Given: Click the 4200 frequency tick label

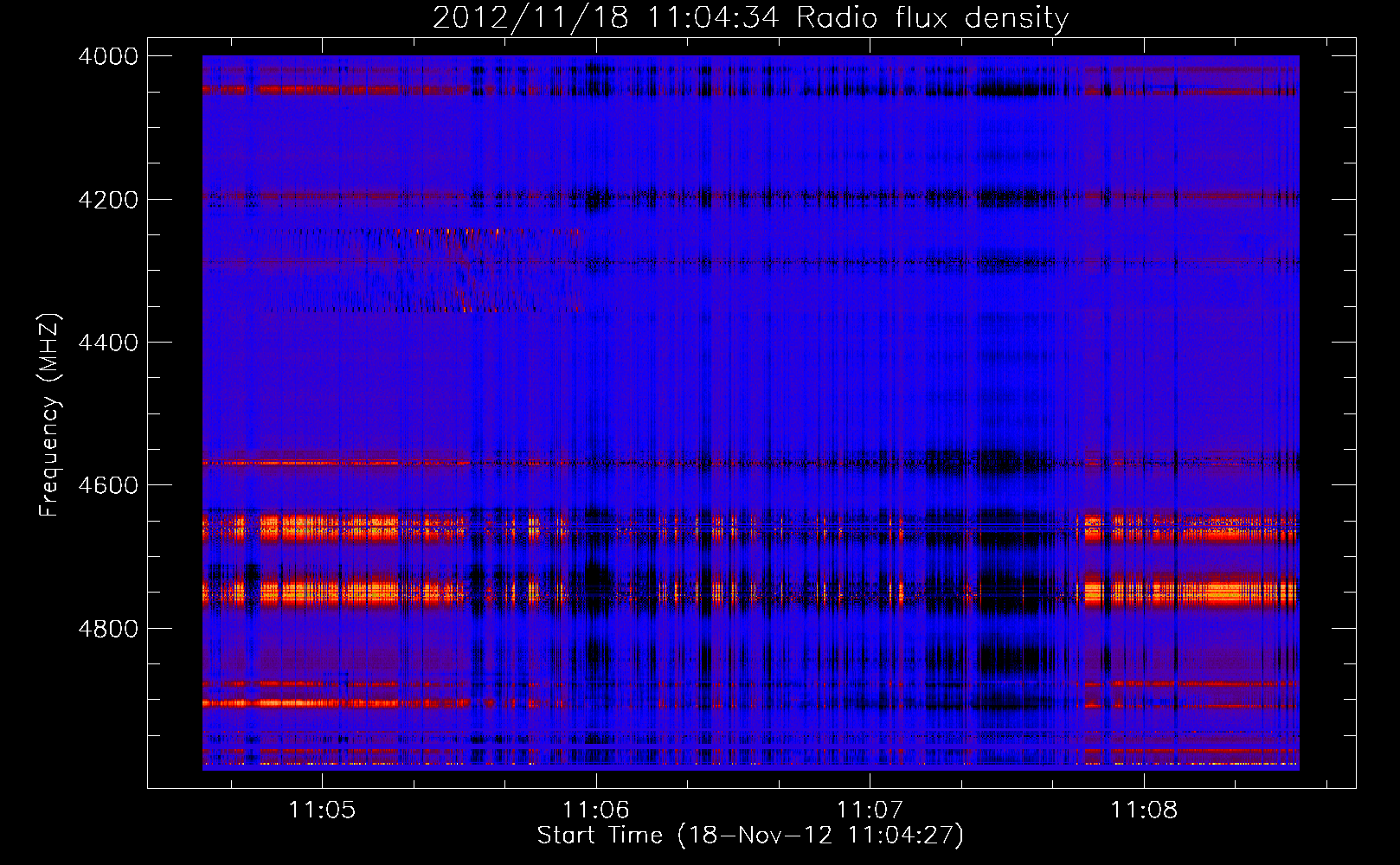Looking at the screenshot, I should (x=108, y=200).
